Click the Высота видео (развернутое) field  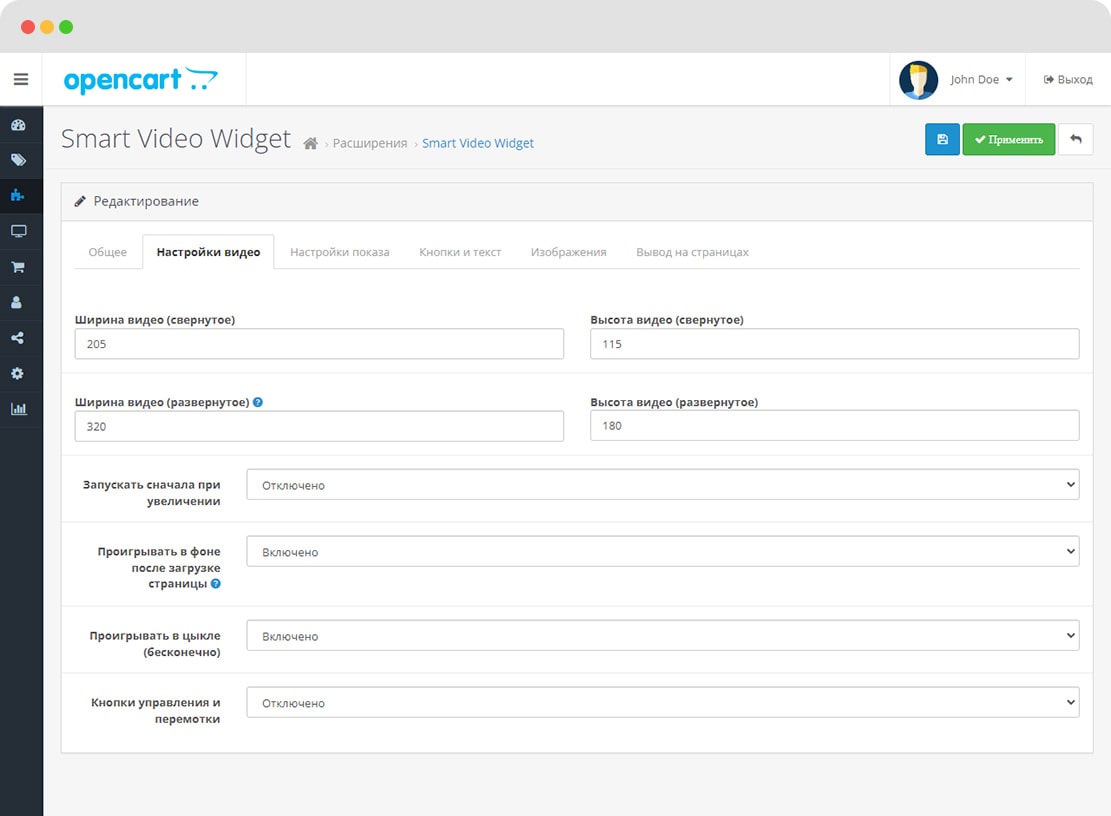click(835, 426)
